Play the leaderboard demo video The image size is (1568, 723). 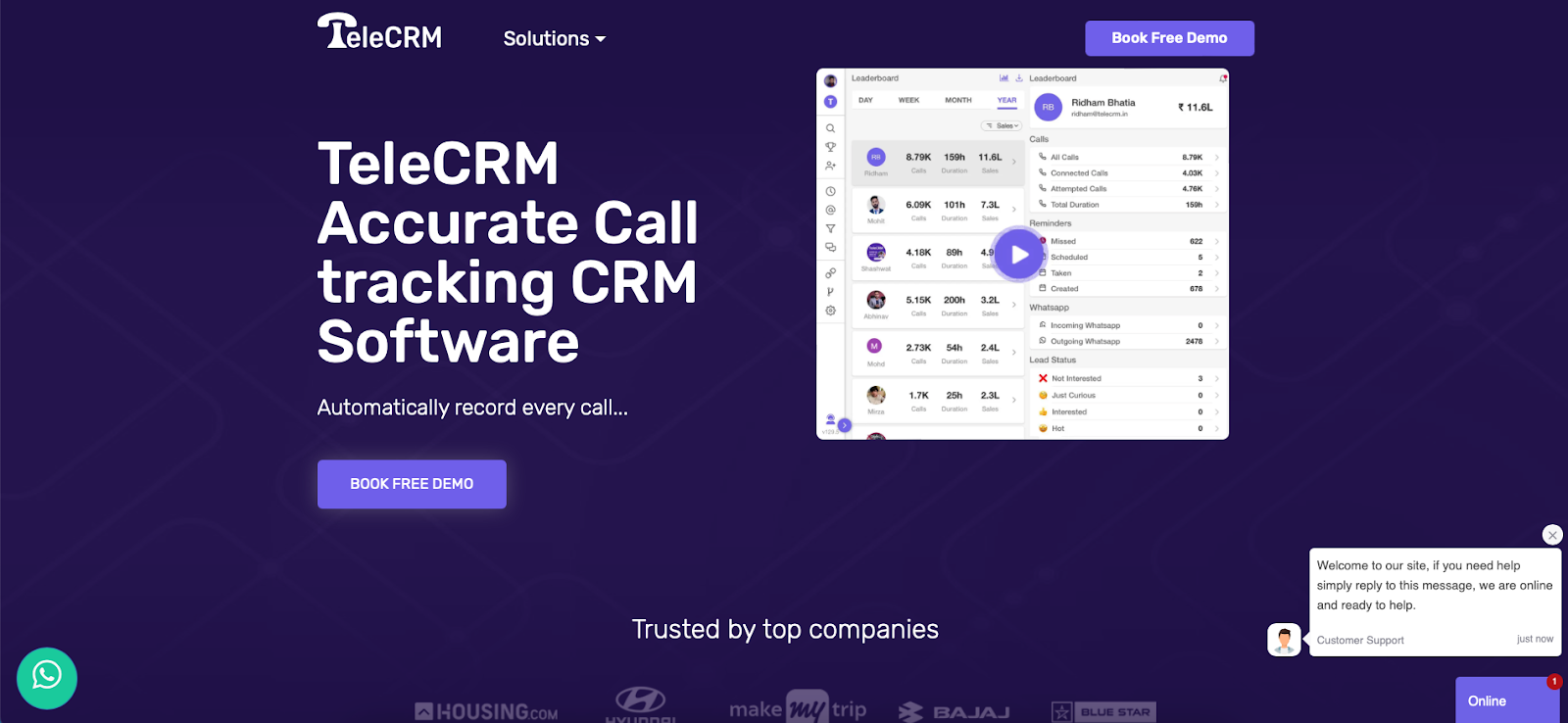pyautogui.click(x=1019, y=254)
